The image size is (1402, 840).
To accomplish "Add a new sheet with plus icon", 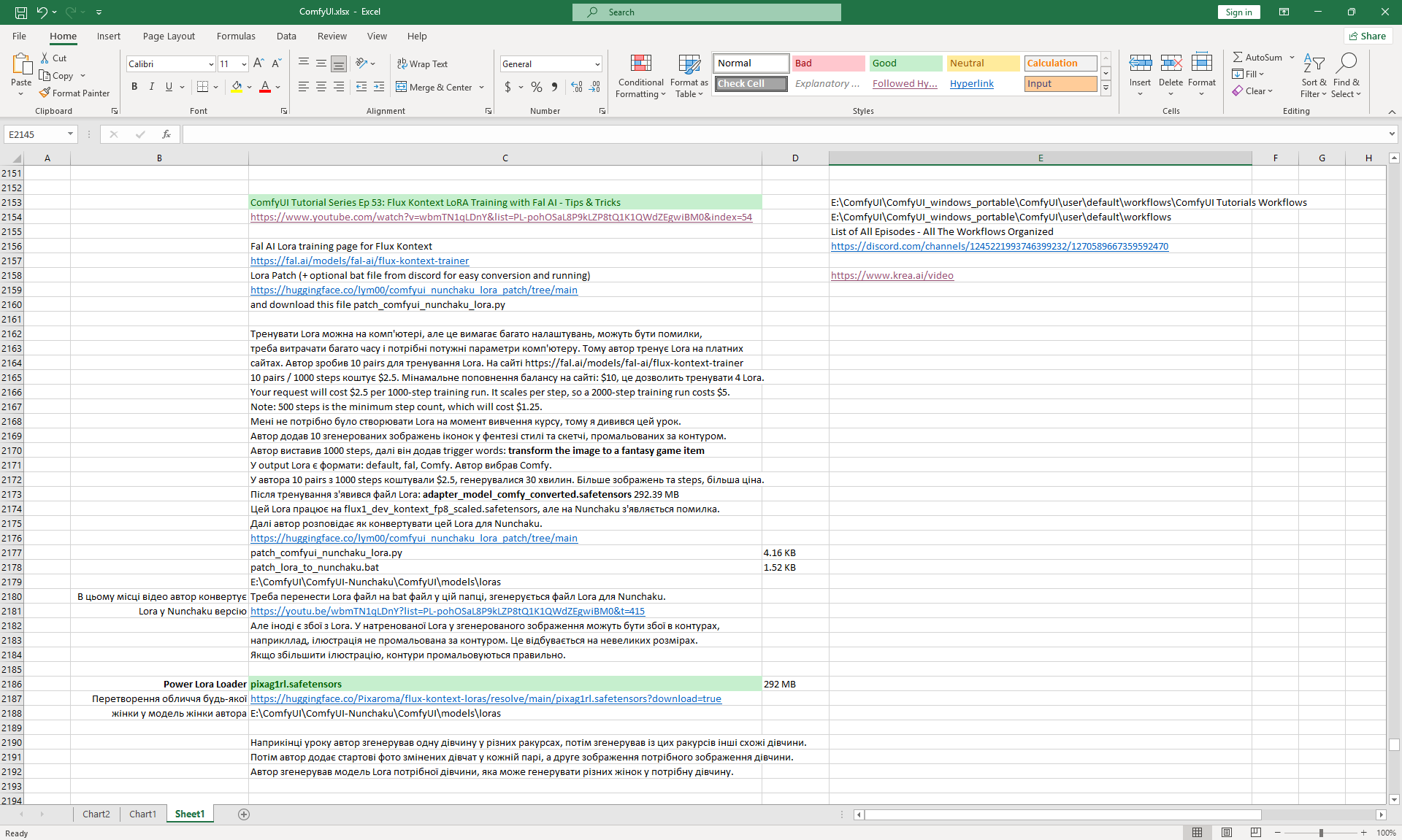I will [244, 814].
